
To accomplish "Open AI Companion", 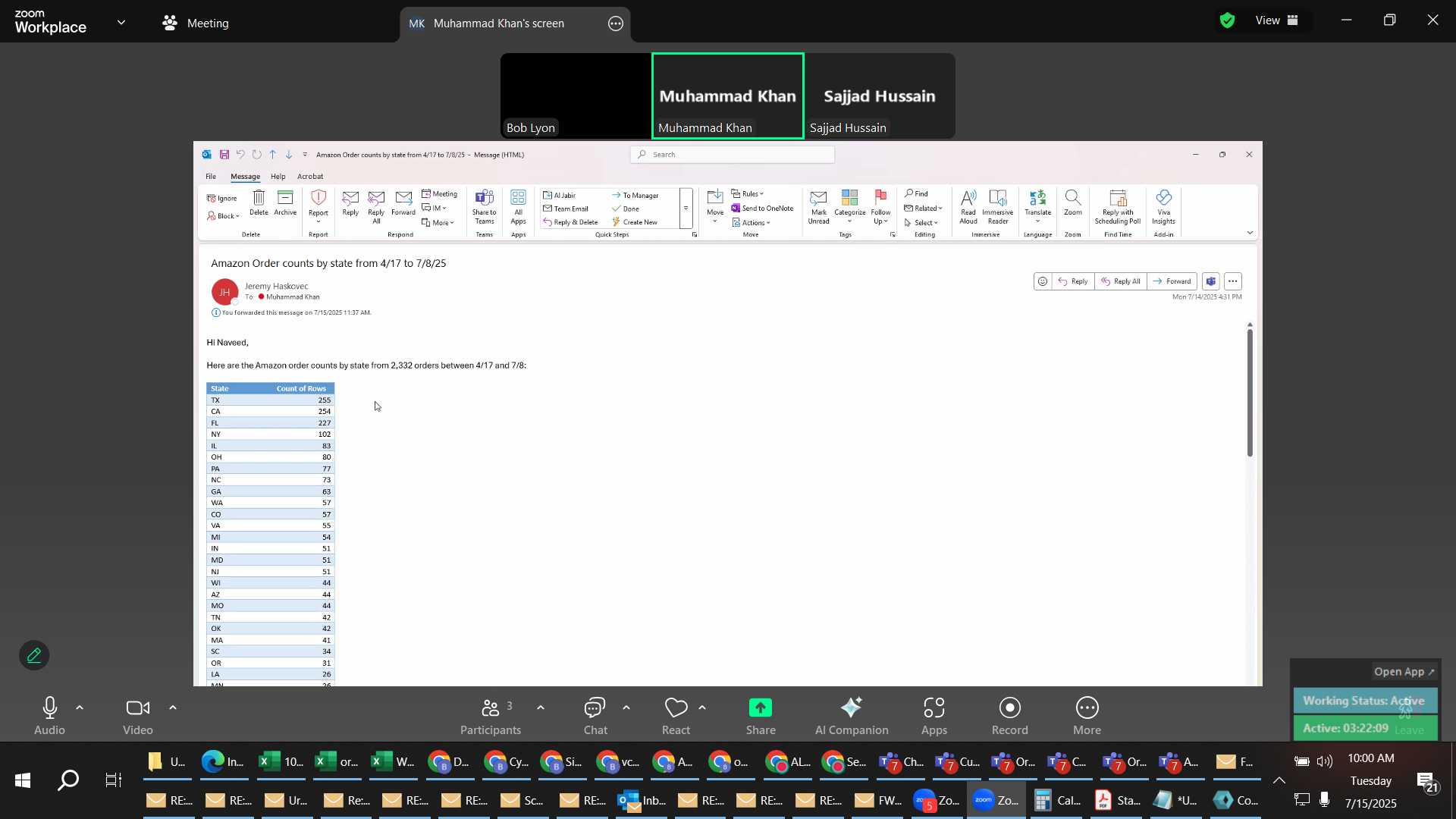I will click(852, 716).
